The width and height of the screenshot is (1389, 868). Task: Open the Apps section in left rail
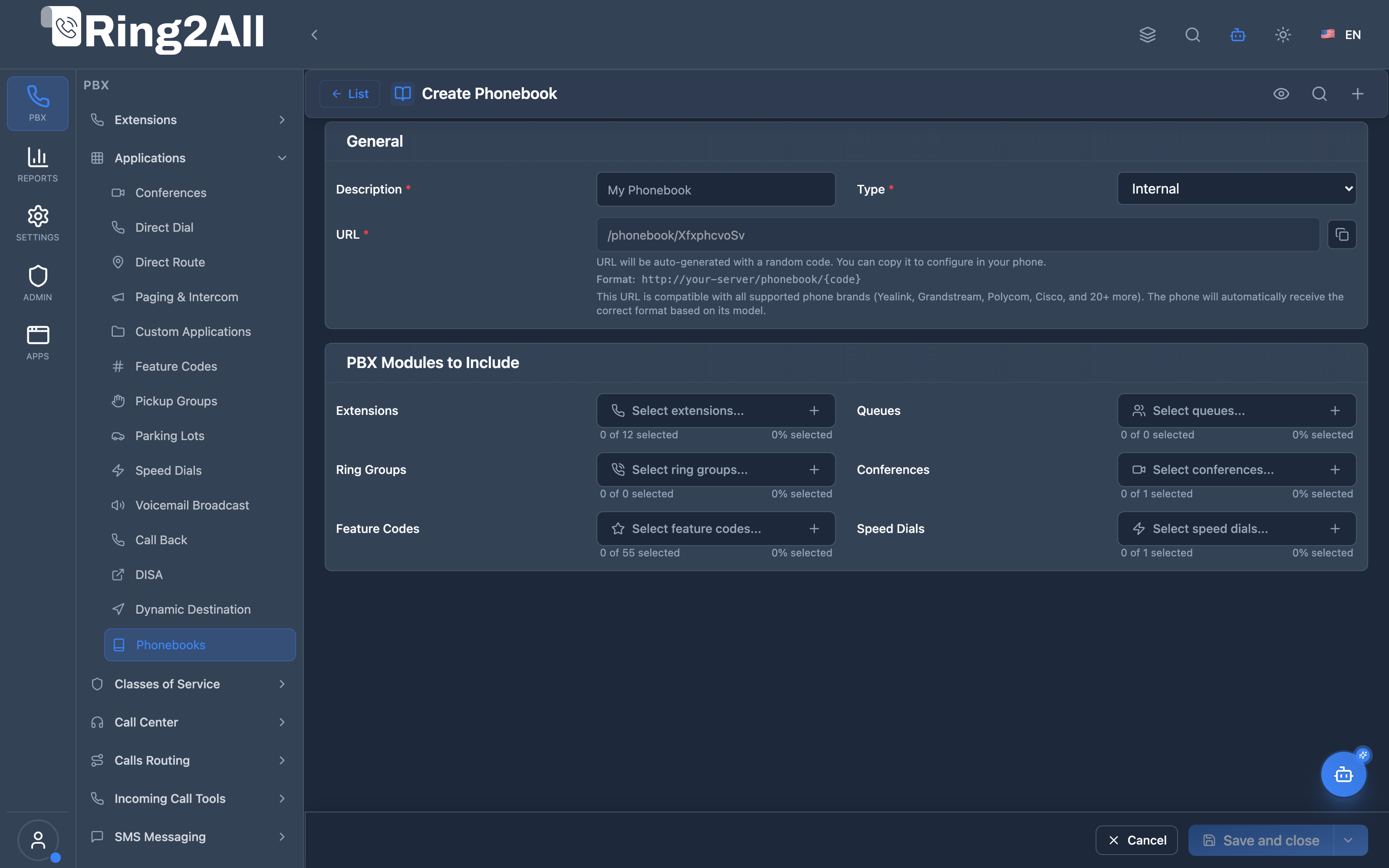pyautogui.click(x=38, y=343)
